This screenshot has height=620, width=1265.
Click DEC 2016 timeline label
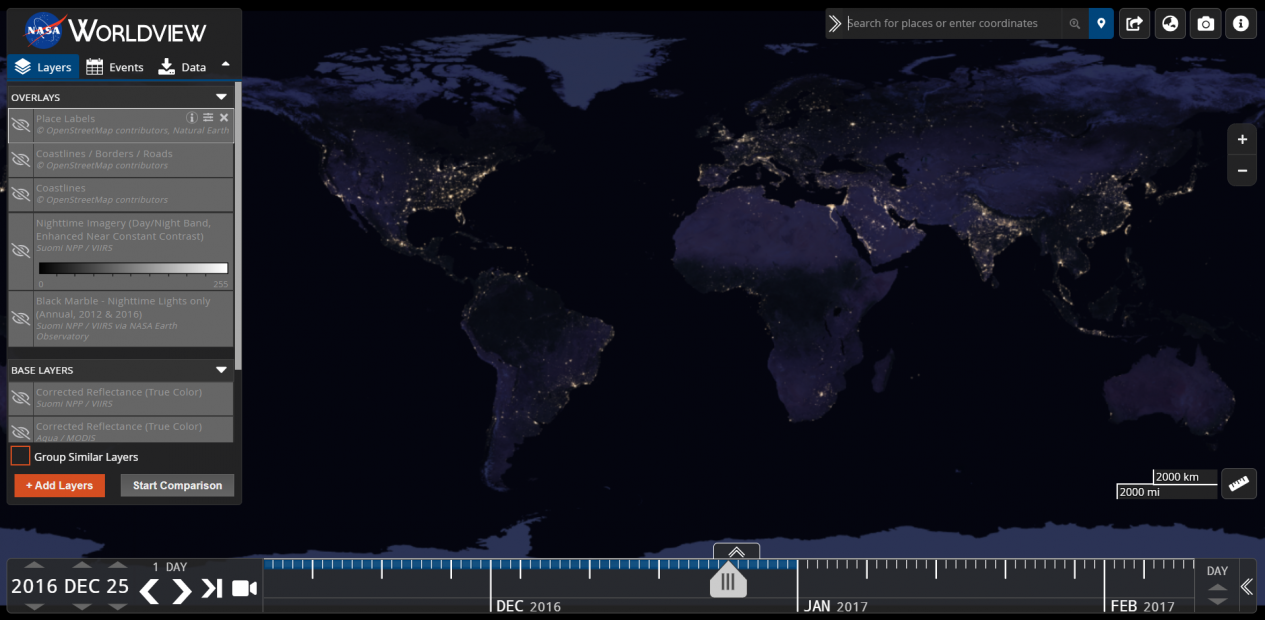[529, 606]
